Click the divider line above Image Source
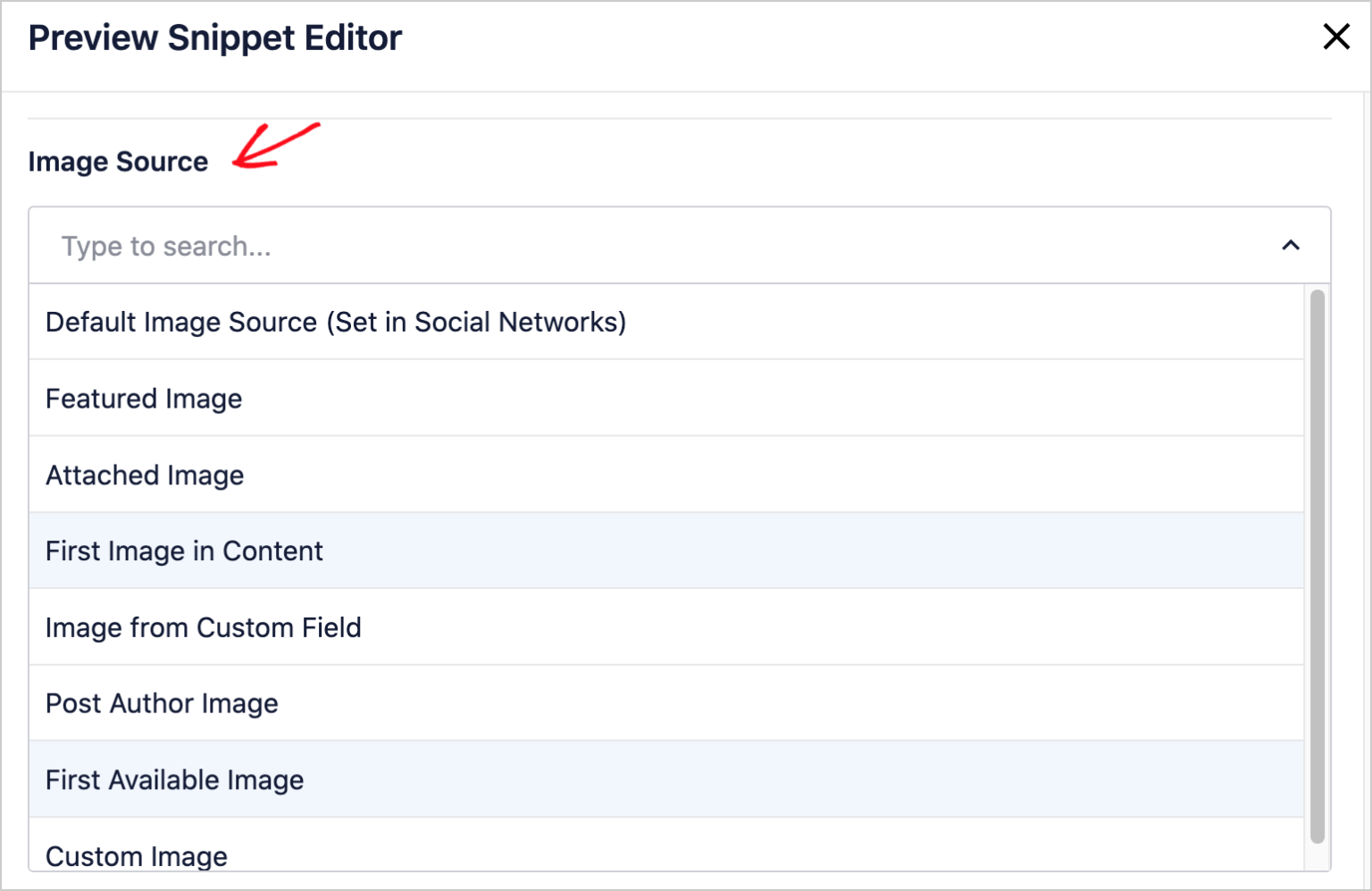 (x=679, y=118)
